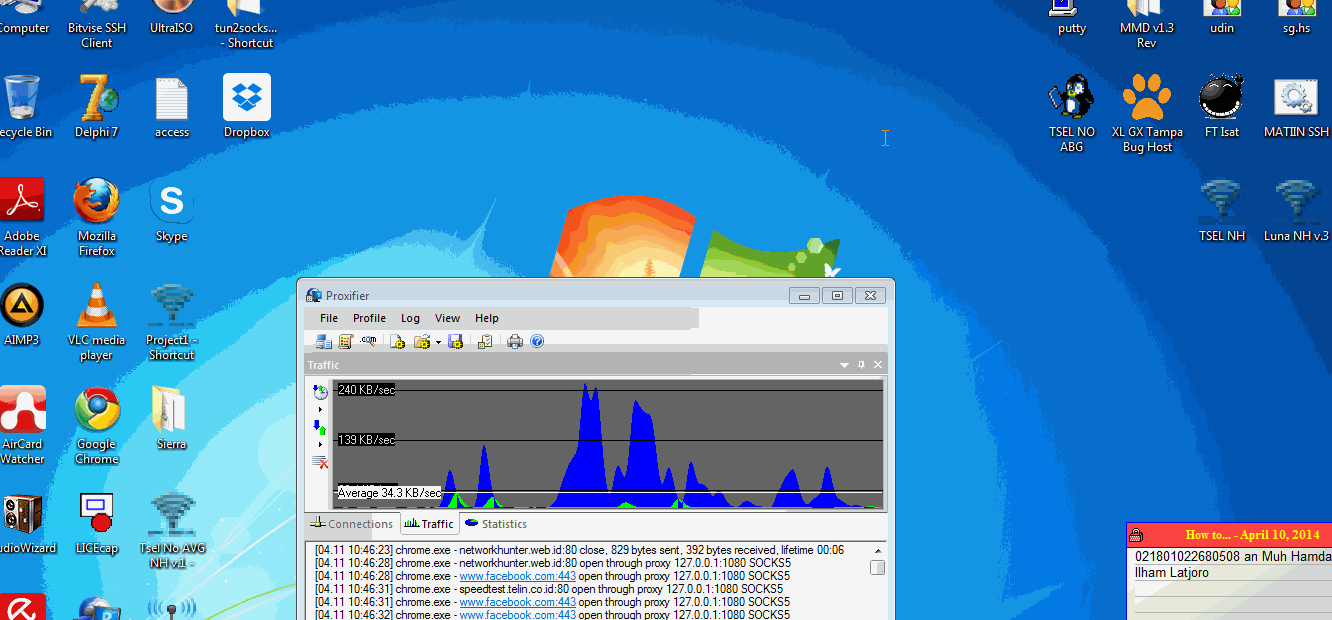
Task: Open the Tsel No AVG NH v1 icon
Action: point(171,529)
